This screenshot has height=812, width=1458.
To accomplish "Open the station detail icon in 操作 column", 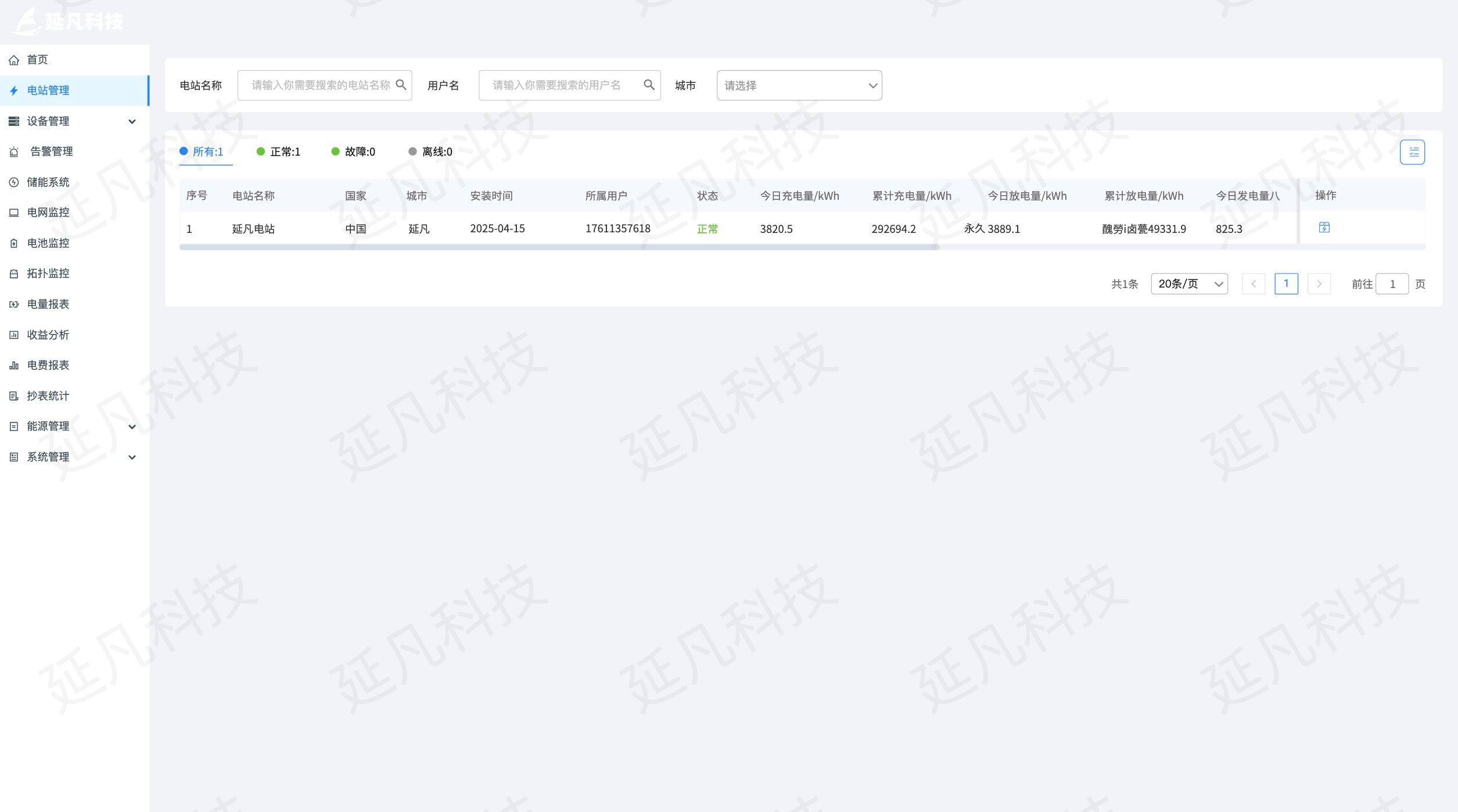I will click(1324, 228).
